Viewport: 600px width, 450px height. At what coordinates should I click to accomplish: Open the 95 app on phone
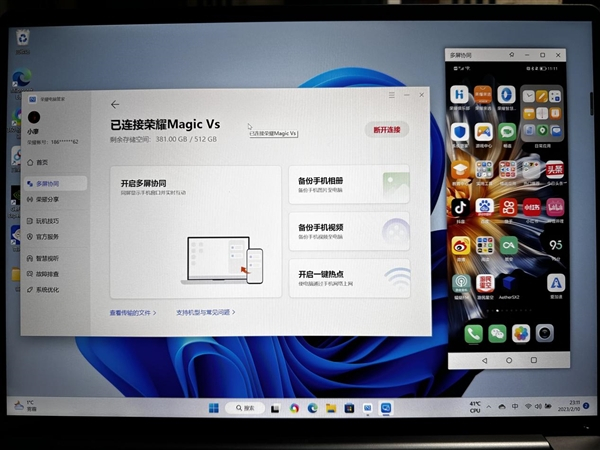(556, 247)
